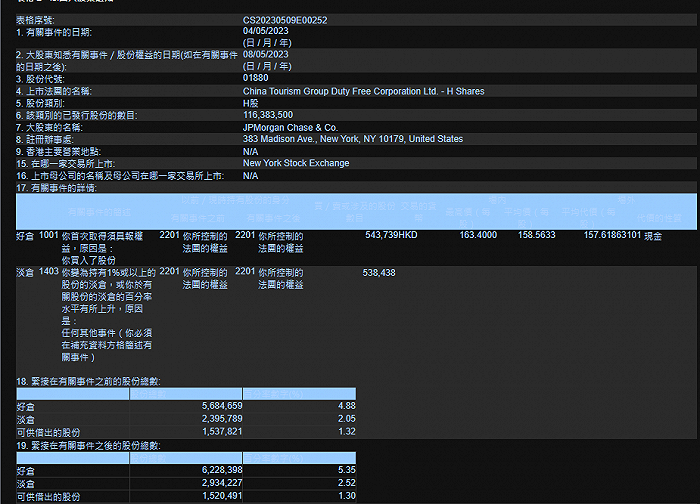Select long position total 5,684,659 before event
Screen dimensions: 700x504
coord(222,406)
